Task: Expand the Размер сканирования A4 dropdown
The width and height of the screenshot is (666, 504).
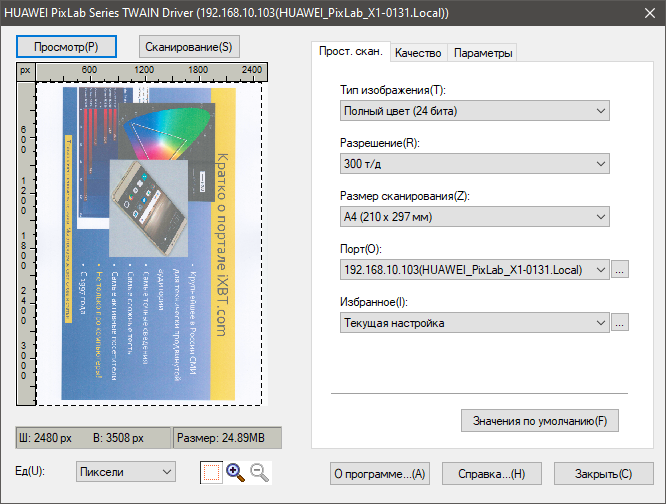Action: pyautogui.click(x=474, y=217)
